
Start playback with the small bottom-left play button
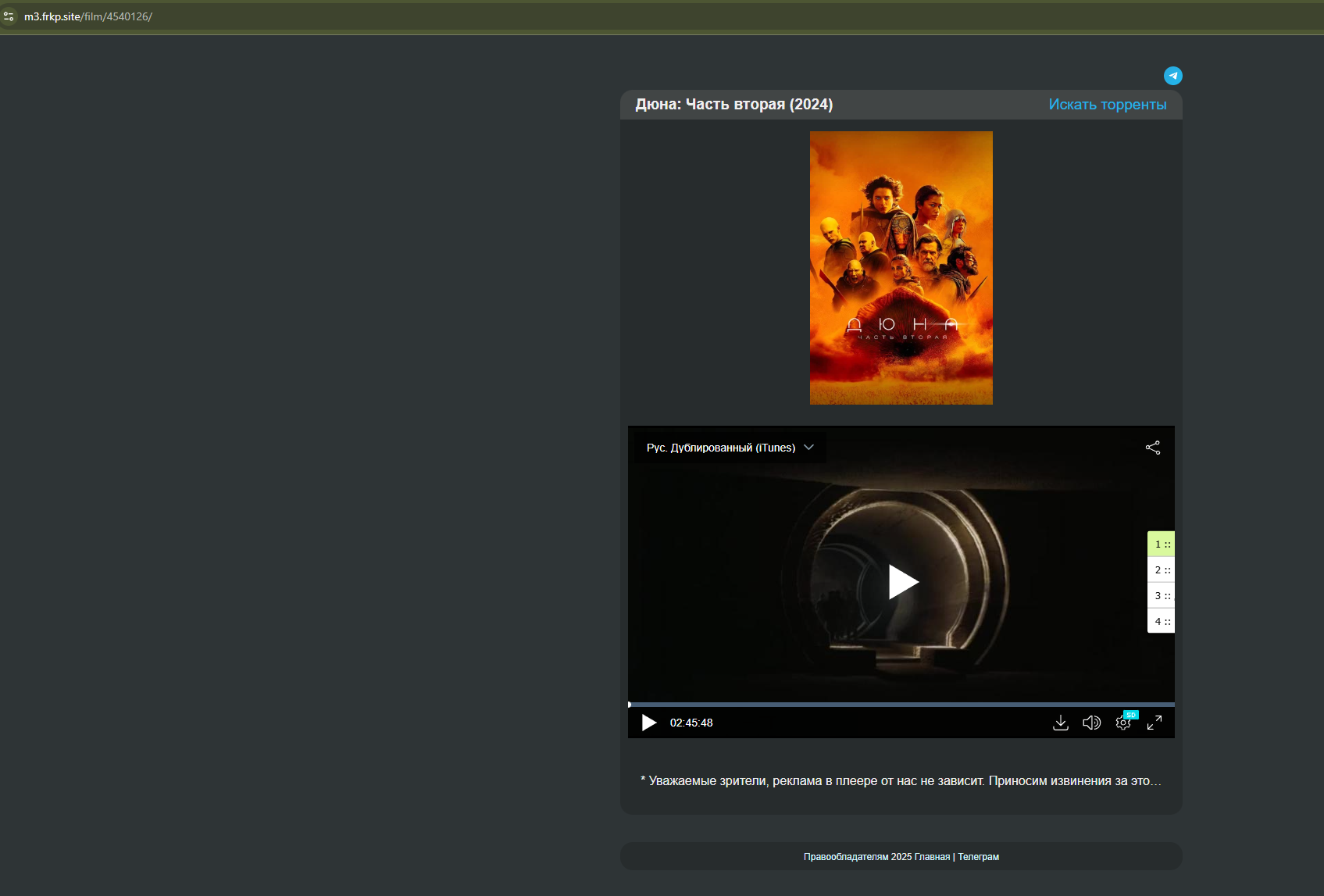[x=648, y=723]
